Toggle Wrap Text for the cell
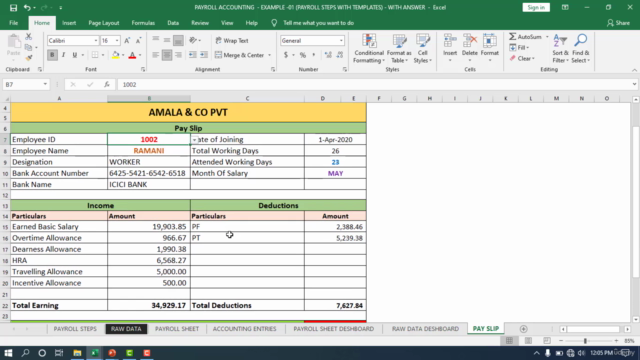This screenshot has height=360, width=640. 232,40
